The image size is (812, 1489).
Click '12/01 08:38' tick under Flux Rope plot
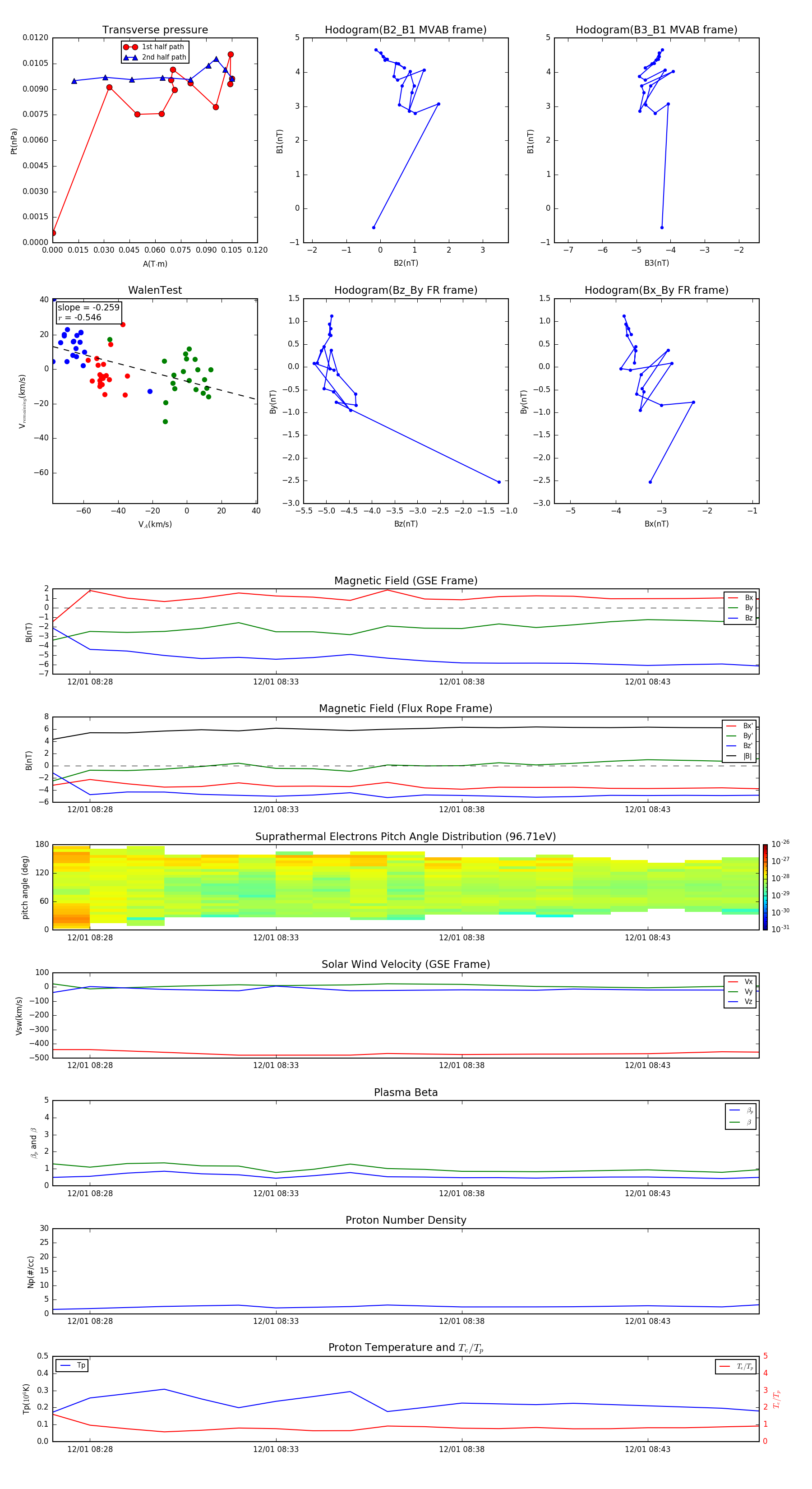[462, 810]
